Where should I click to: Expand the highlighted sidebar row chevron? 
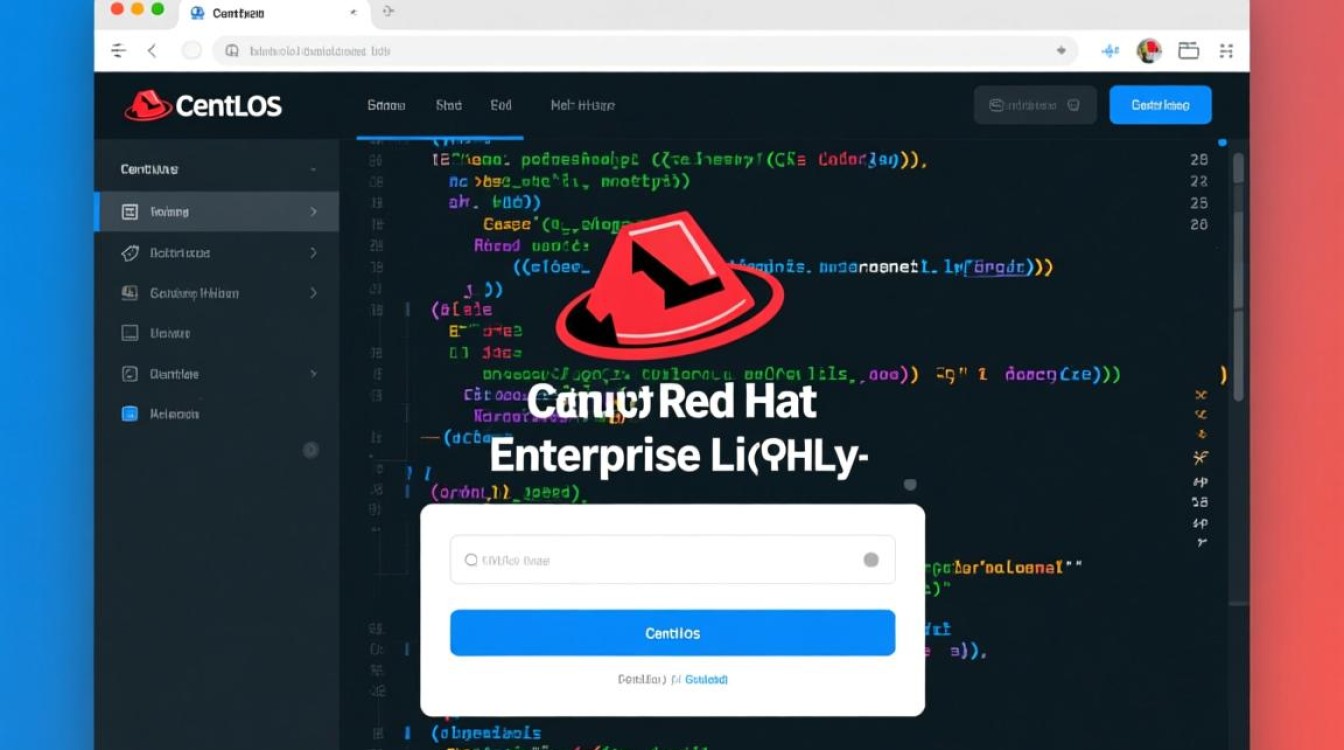313,212
